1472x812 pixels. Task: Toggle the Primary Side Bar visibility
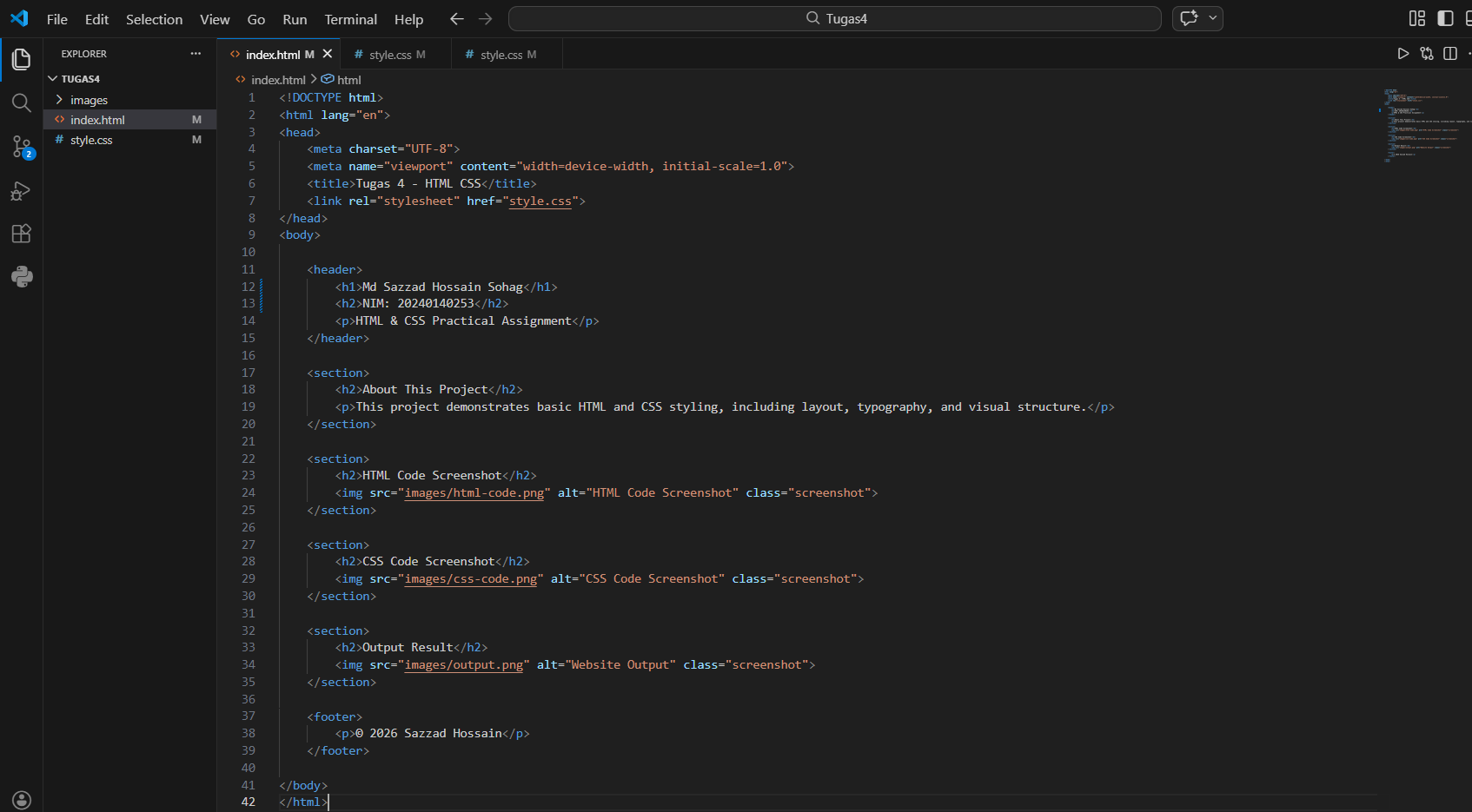[x=1443, y=17]
